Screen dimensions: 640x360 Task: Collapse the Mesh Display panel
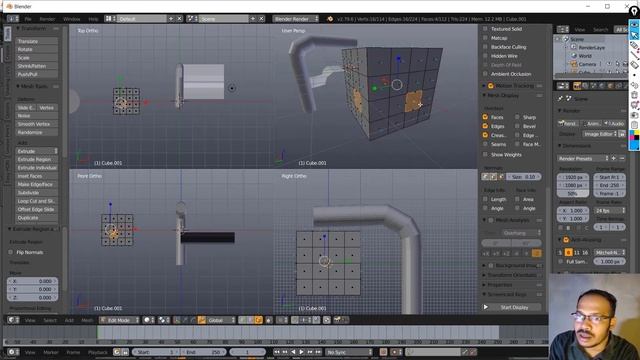pyautogui.click(x=484, y=95)
